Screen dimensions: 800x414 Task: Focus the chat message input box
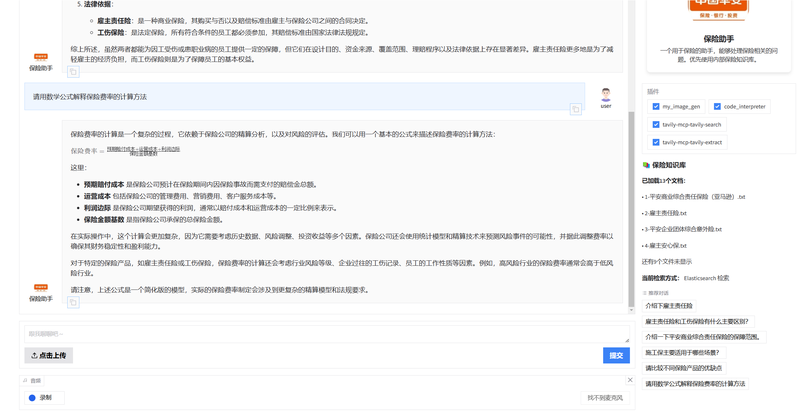pyautogui.click(x=327, y=334)
